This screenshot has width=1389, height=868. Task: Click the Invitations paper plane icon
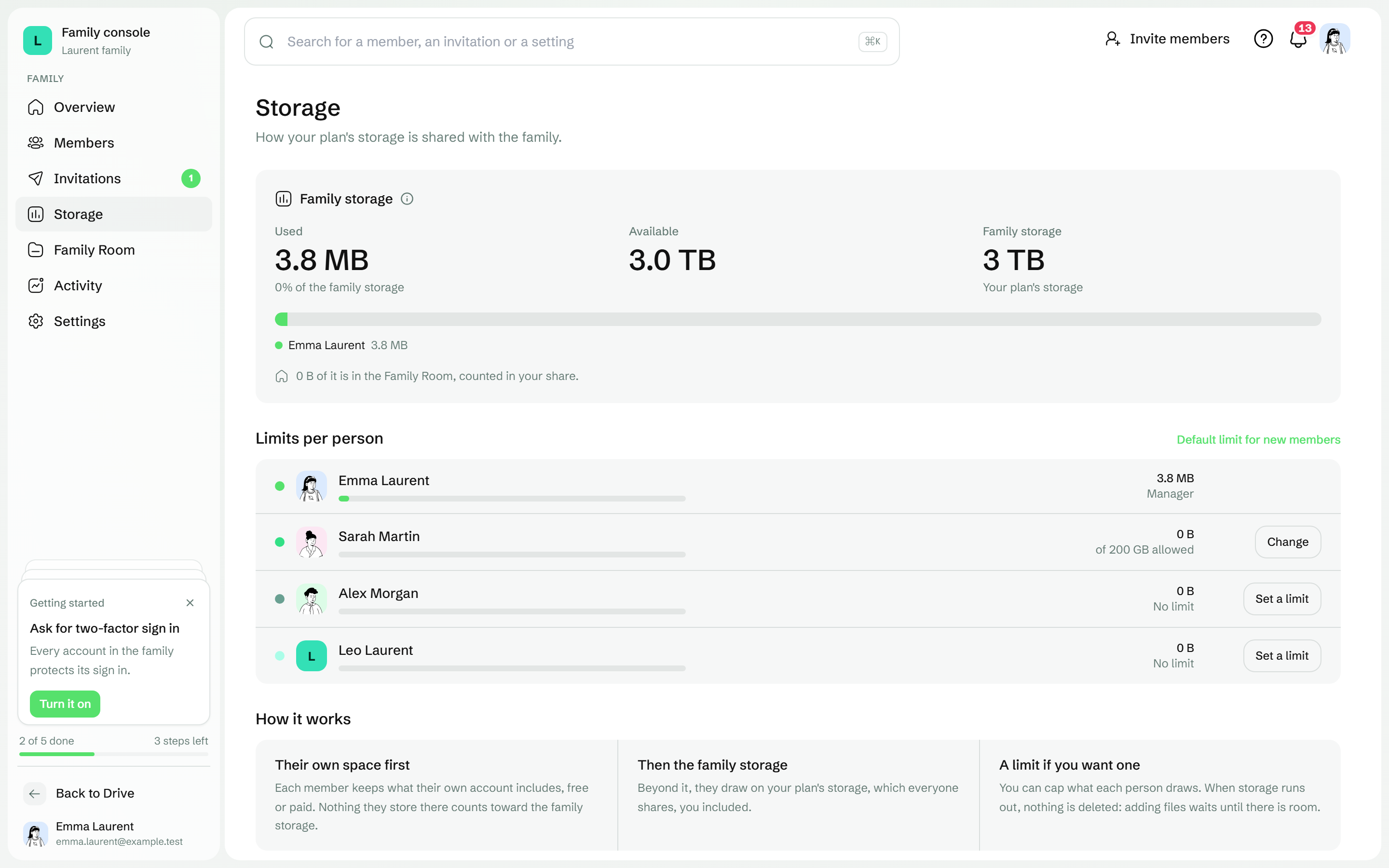(36, 178)
